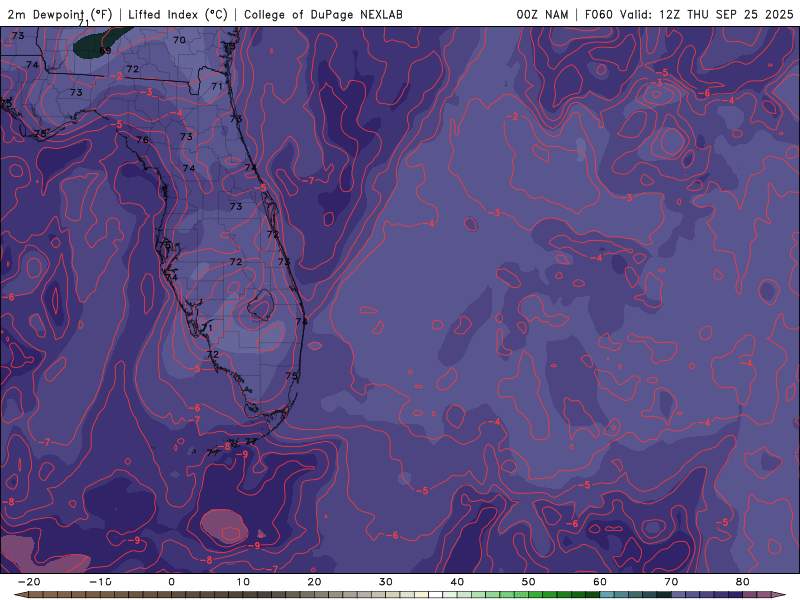Click the 69 dewpoint reading
This screenshot has width=800, height=600.
coord(104,50)
